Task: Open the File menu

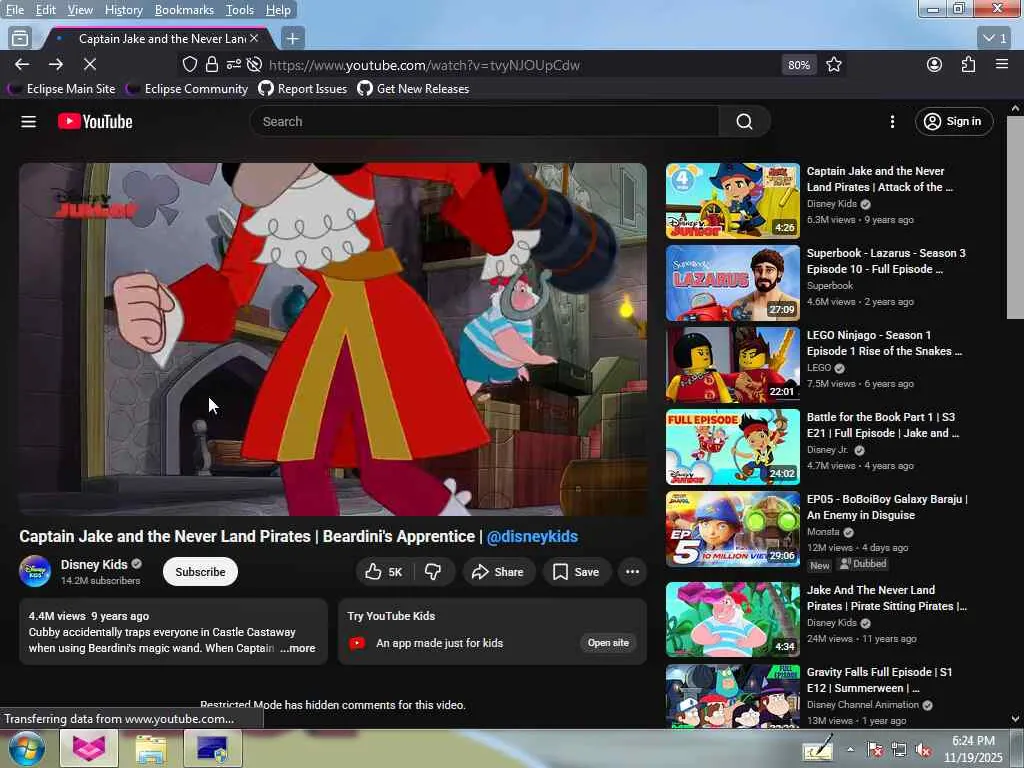Action: (x=14, y=10)
